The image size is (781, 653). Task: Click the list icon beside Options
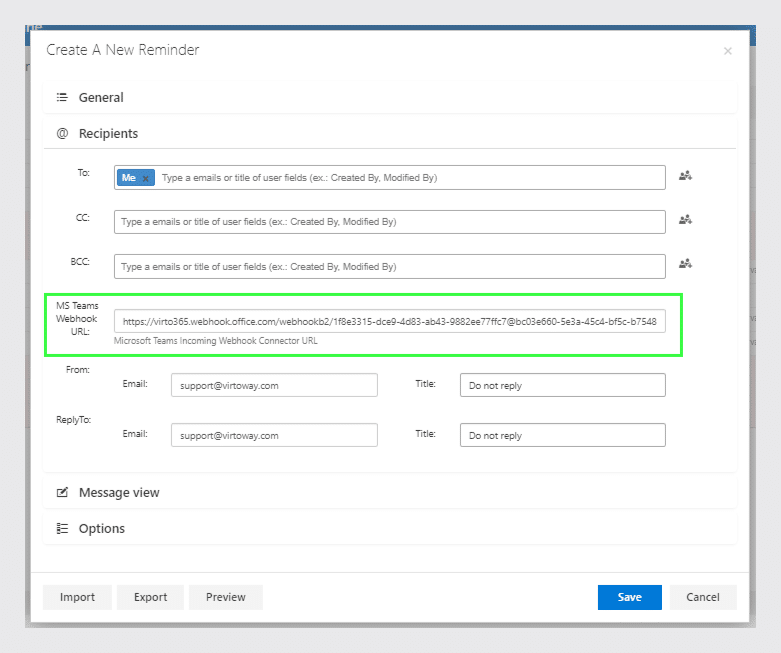[62, 528]
